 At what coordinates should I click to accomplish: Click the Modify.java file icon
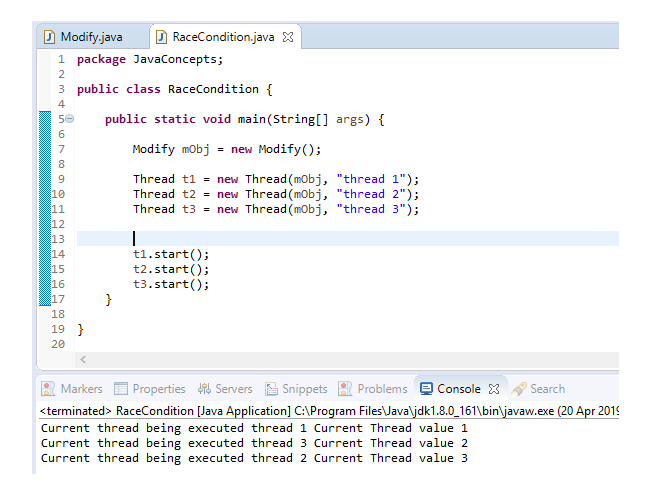(x=50, y=37)
